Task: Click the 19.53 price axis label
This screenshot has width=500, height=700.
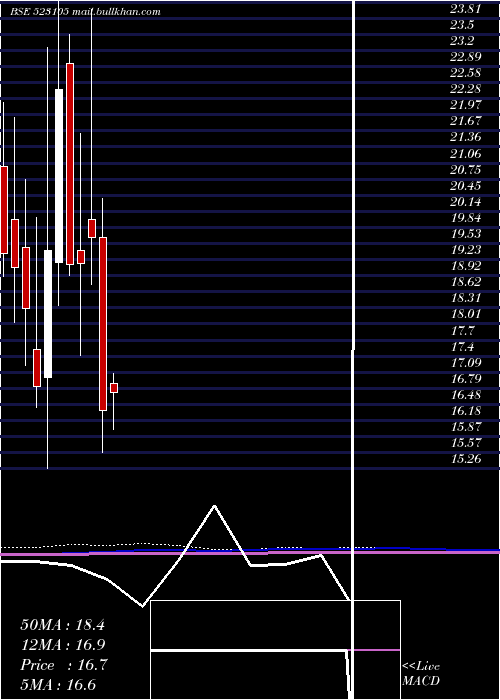Action: [x=466, y=234]
